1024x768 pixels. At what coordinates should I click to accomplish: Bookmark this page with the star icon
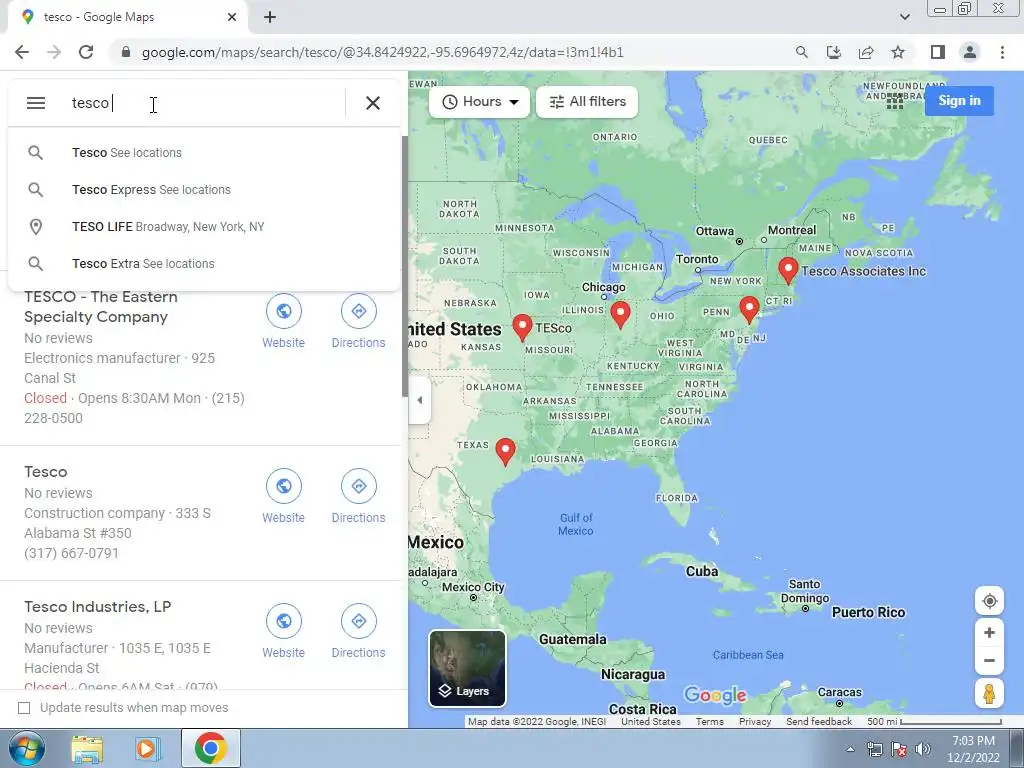click(898, 52)
